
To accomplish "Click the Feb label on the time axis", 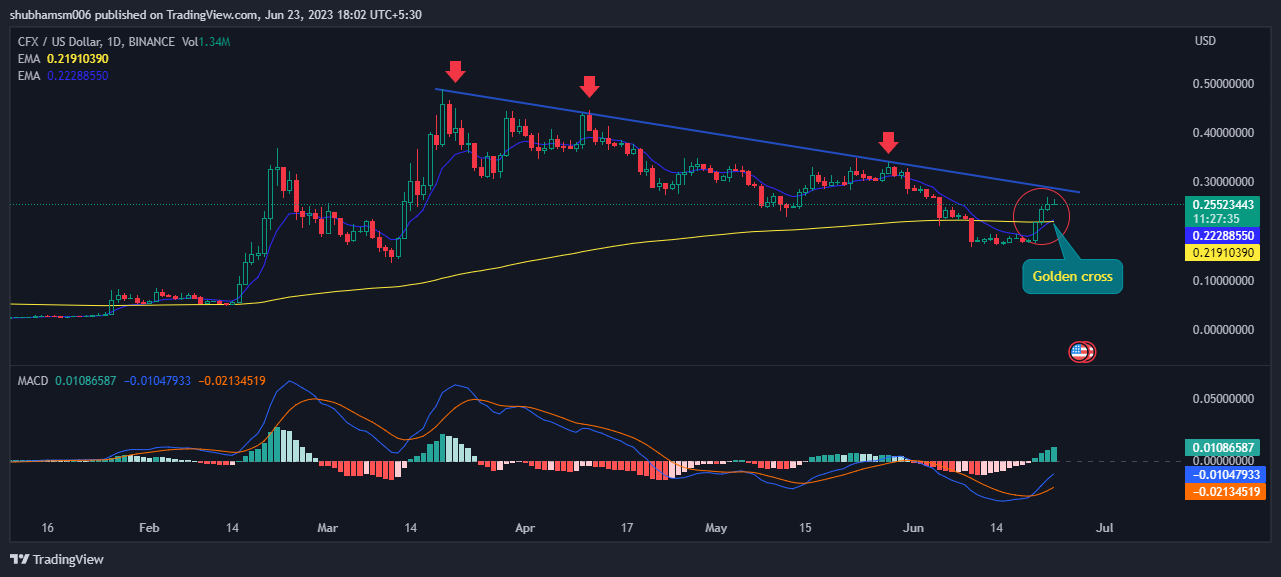I will 149,528.
